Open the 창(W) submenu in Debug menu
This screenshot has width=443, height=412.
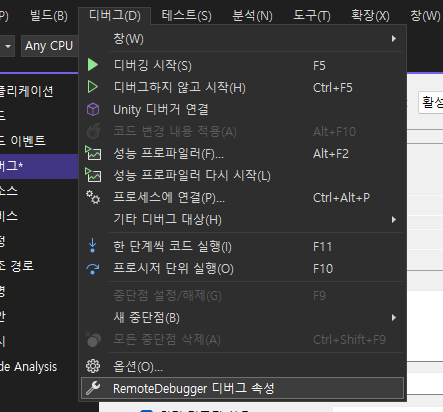242,39
